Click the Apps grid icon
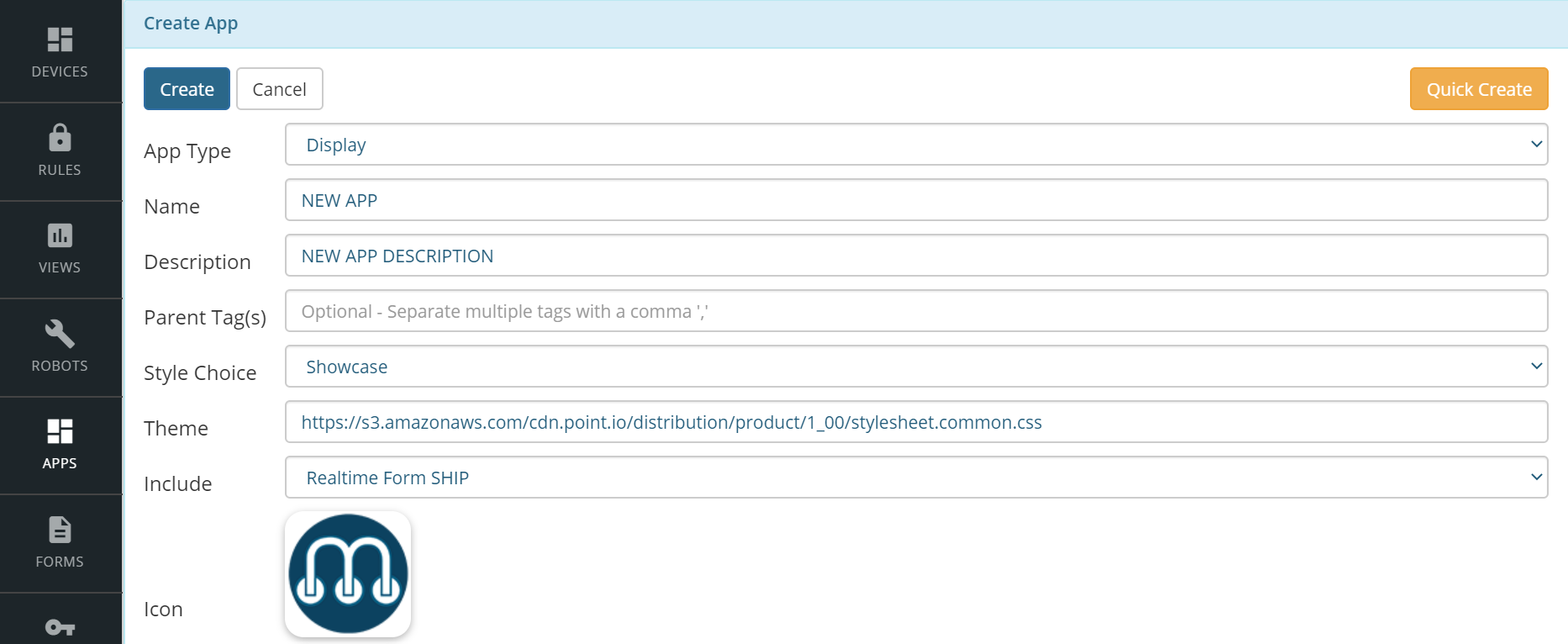1568x644 pixels. click(60, 431)
